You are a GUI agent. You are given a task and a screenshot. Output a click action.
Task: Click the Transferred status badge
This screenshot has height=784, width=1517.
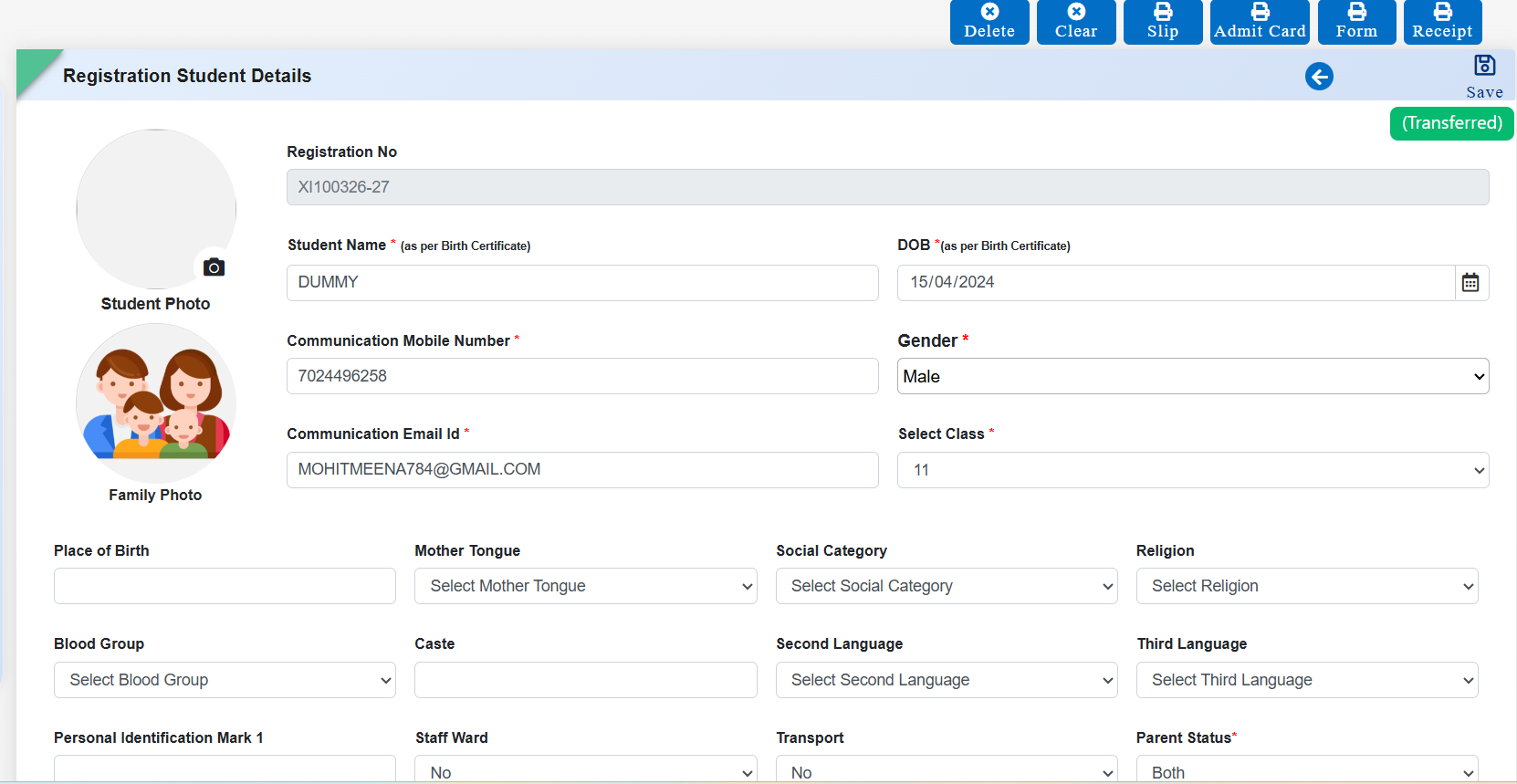click(x=1451, y=123)
